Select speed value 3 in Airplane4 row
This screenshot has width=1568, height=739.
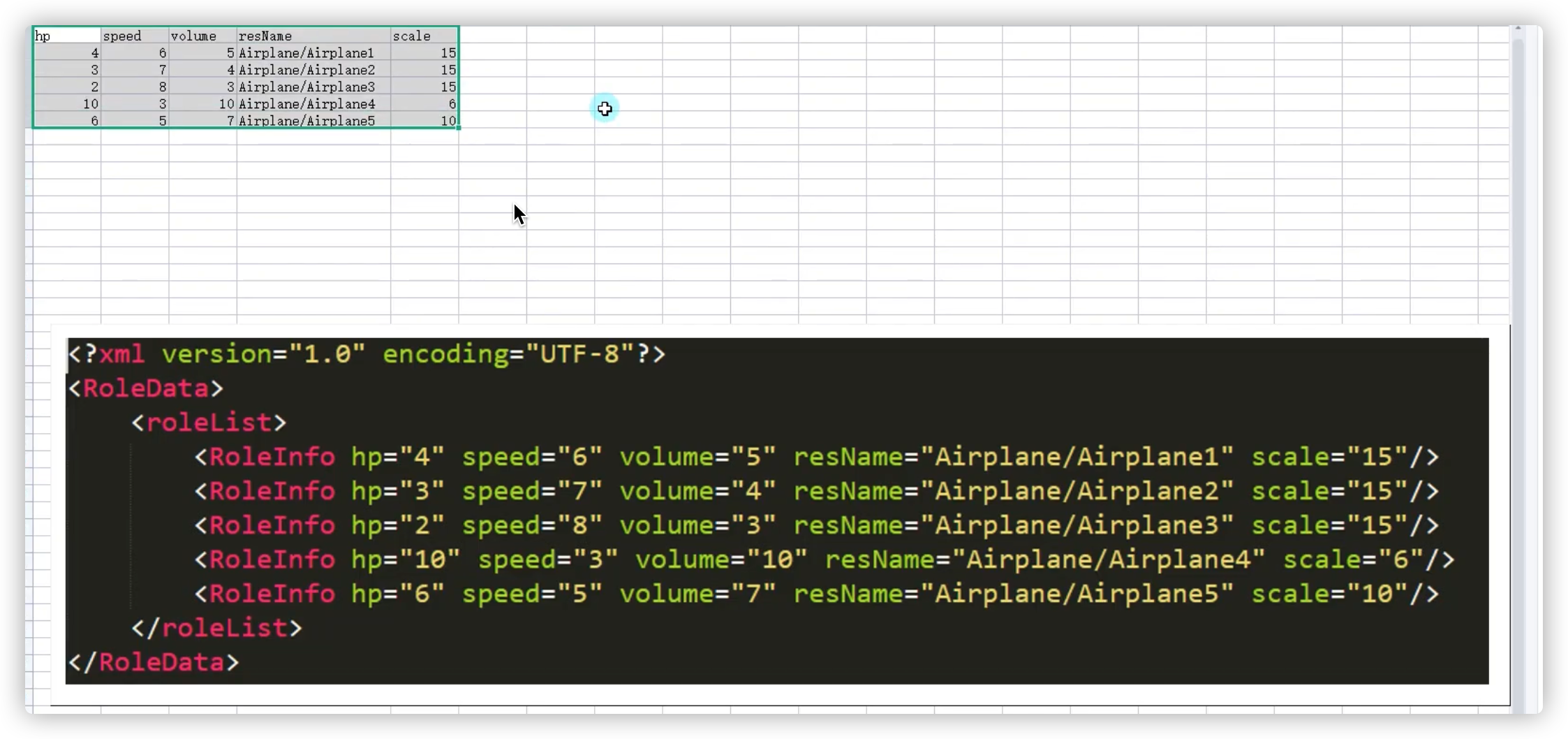[x=135, y=104]
